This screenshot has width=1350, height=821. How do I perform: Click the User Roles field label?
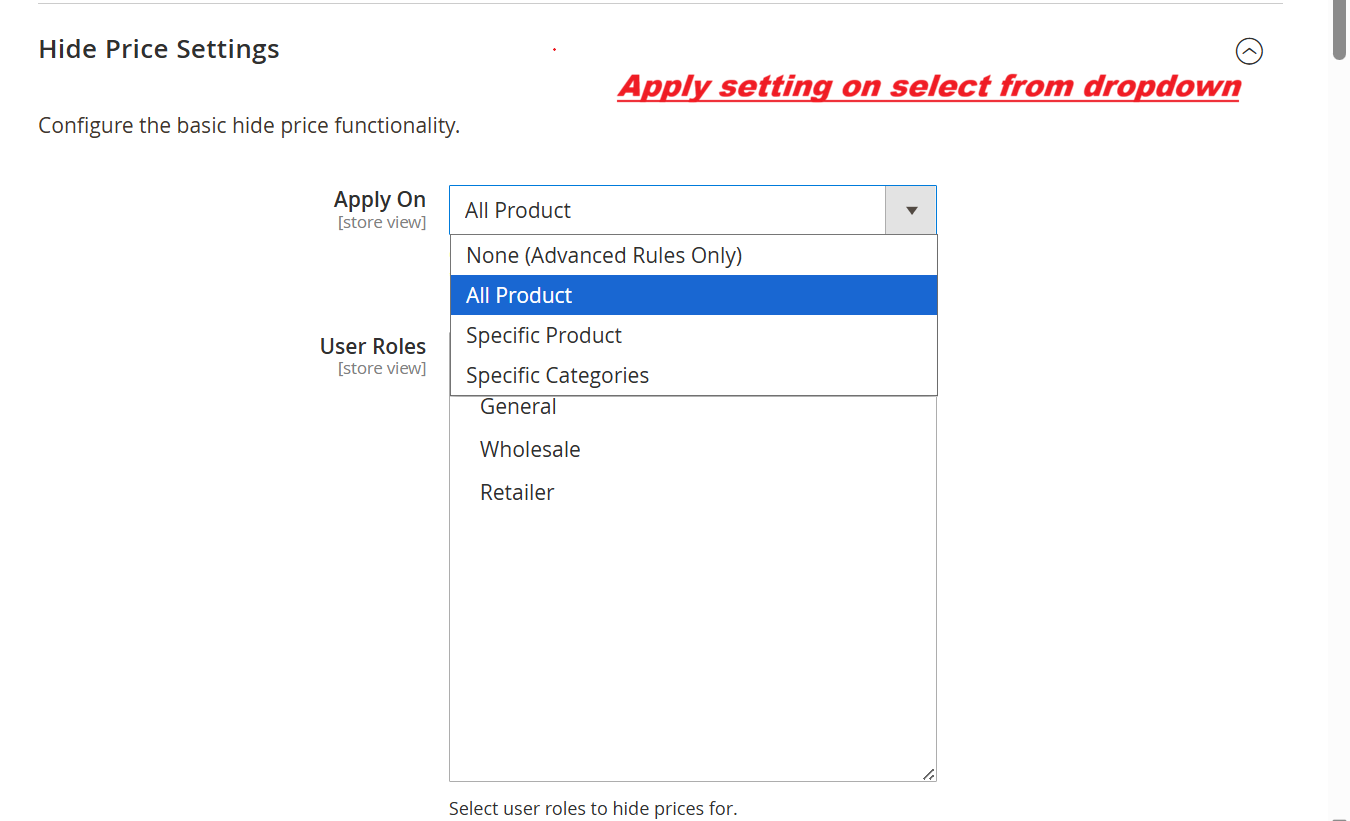pos(372,347)
